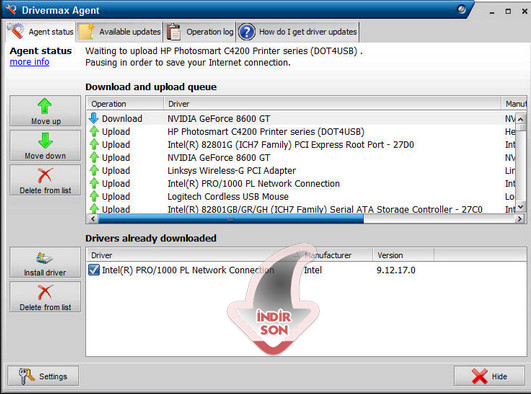The image size is (531, 394).
Task: Click the clipboard icon of Operation log
Action: pyautogui.click(x=174, y=32)
